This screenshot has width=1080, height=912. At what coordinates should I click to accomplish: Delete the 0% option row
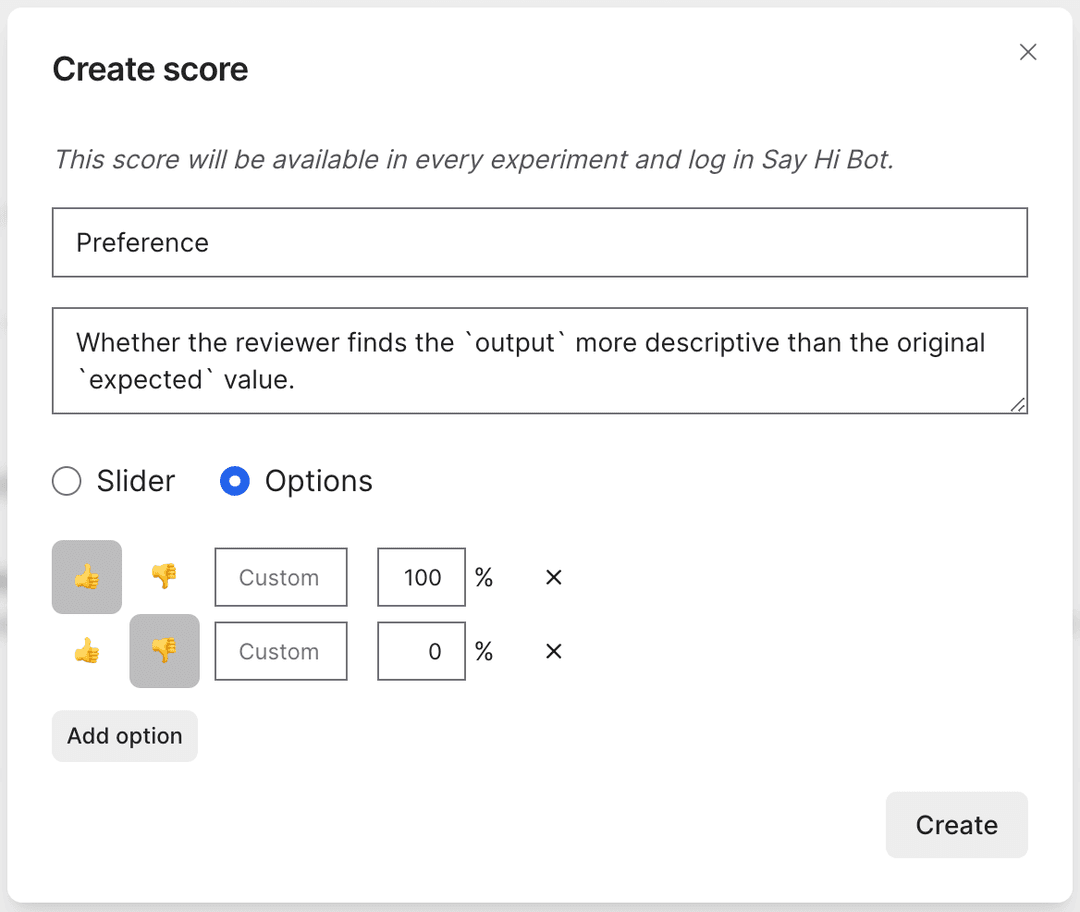pos(554,652)
